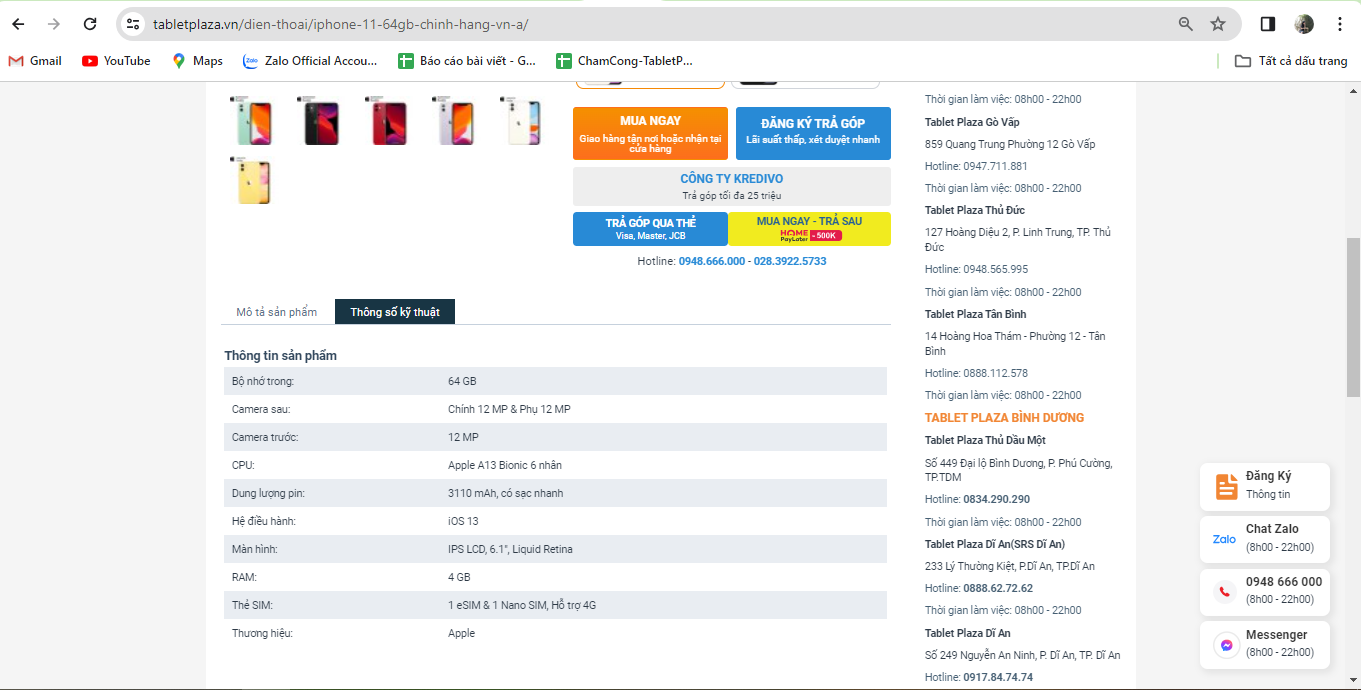The image size is (1361, 690).
Task: Click iOS 13 operating system value
Action: click(x=463, y=521)
